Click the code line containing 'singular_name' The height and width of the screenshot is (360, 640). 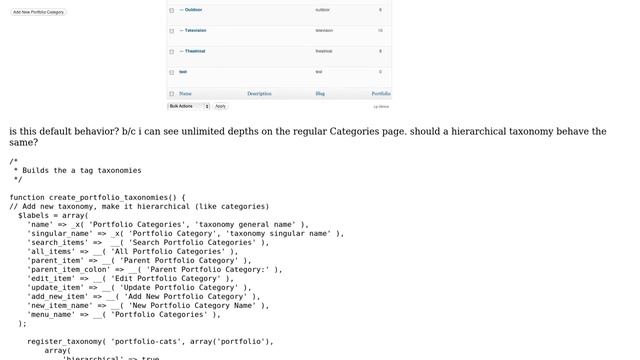click(186, 233)
